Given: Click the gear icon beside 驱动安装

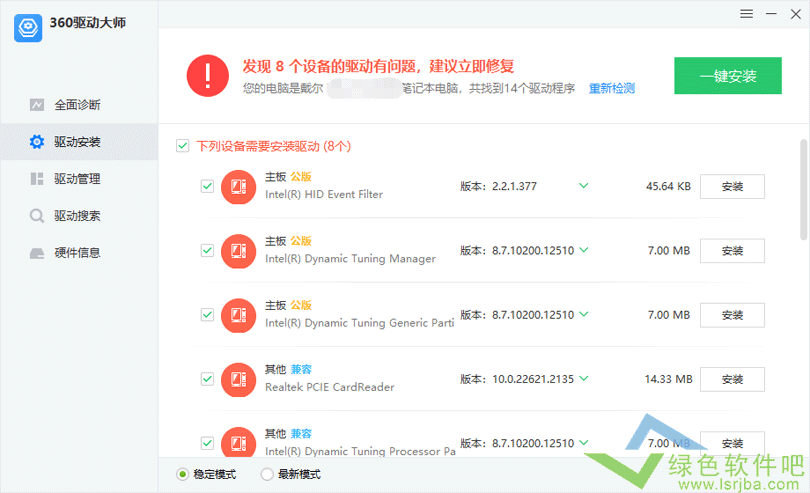Looking at the screenshot, I should pos(37,142).
